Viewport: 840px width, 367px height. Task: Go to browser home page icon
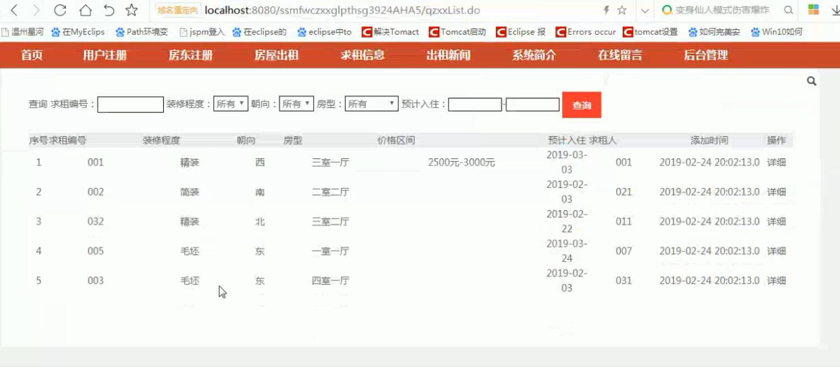tap(85, 10)
